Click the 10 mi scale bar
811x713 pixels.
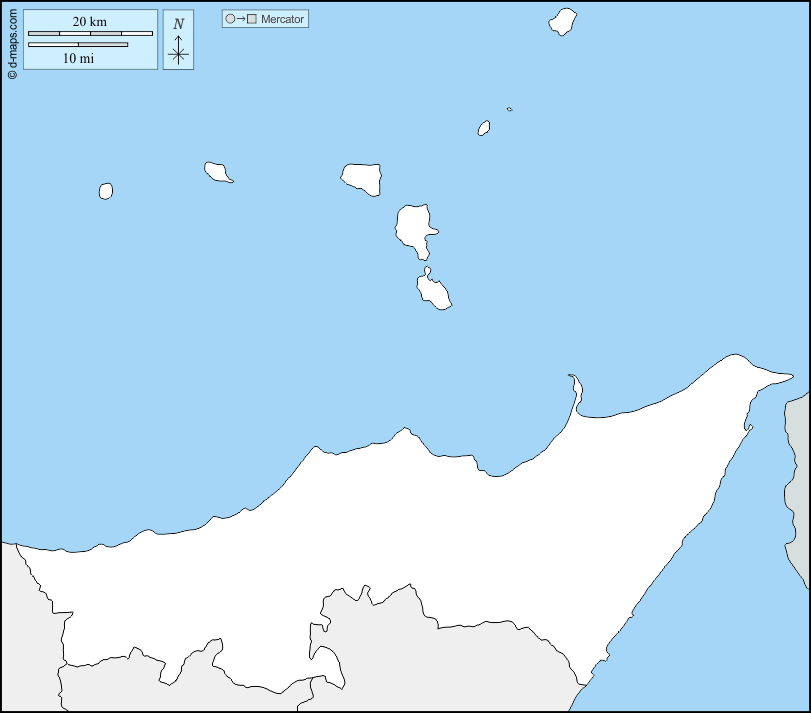coord(78,44)
